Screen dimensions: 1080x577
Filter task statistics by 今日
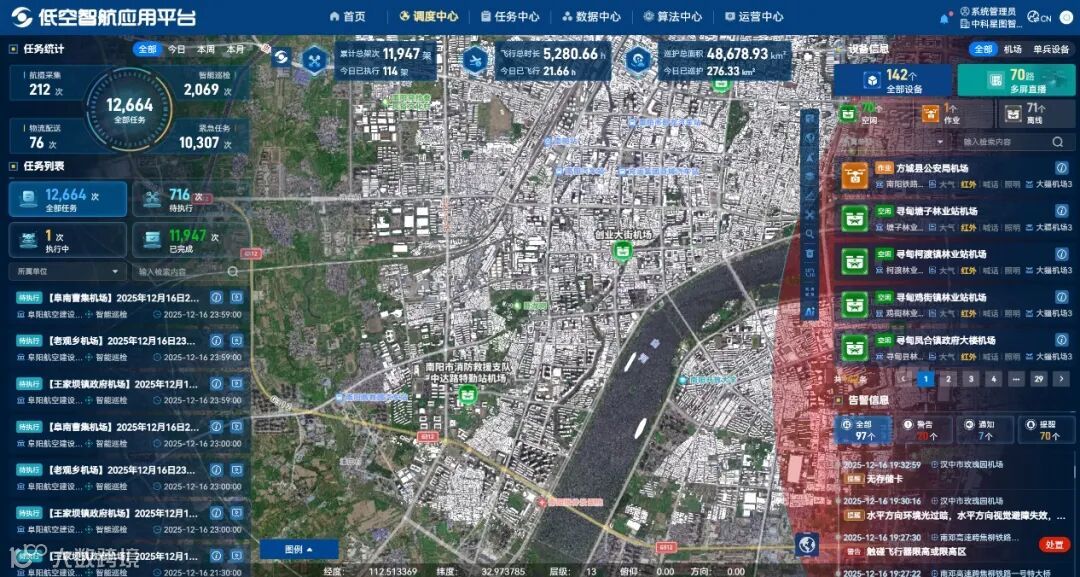177,49
